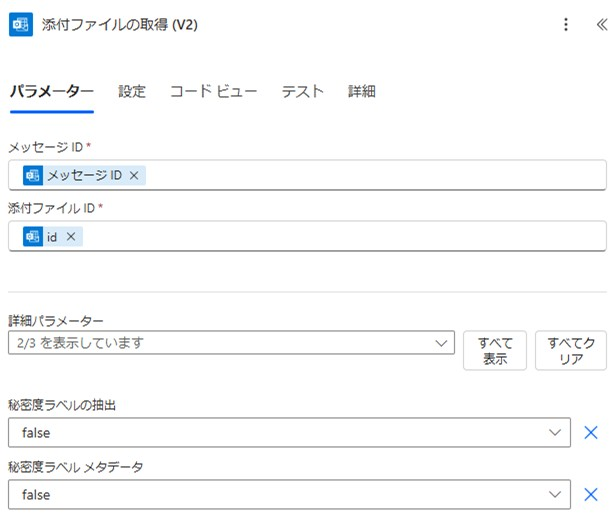Delete the 秘密度ラベル メタデータ parameter with blue X
The width and height of the screenshot is (616, 525).
click(x=590, y=494)
